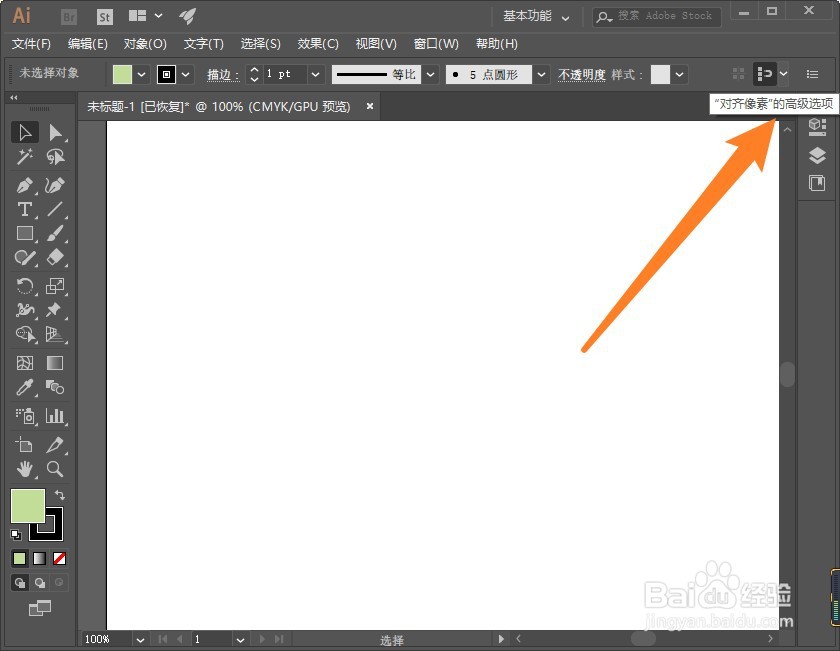Select the Puppet Warp pin tool
This screenshot has height=651, width=840.
[x=55, y=310]
